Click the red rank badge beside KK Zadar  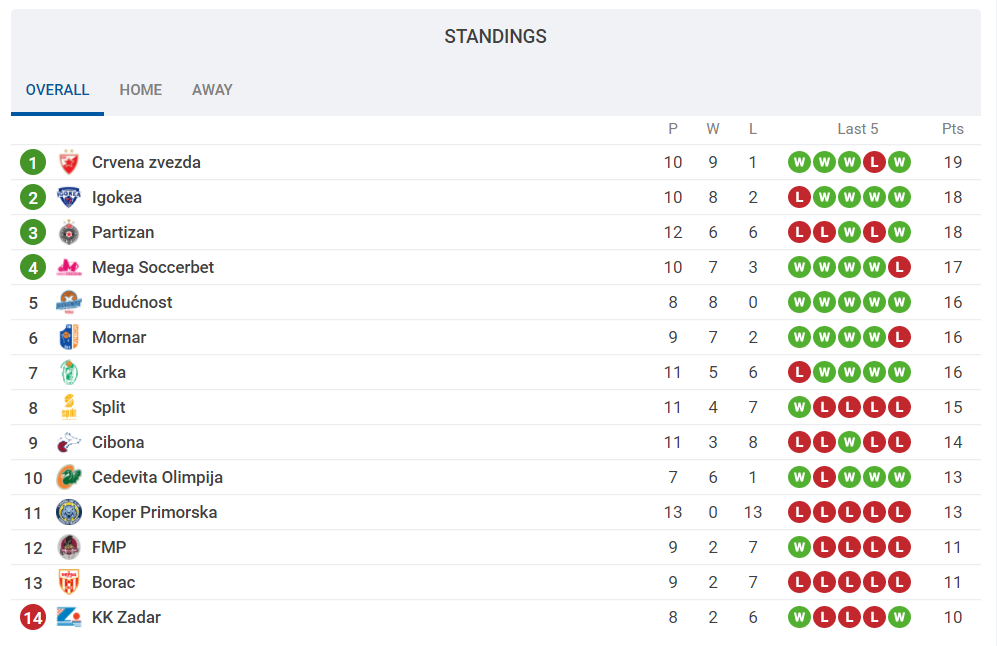[x=32, y=617]
